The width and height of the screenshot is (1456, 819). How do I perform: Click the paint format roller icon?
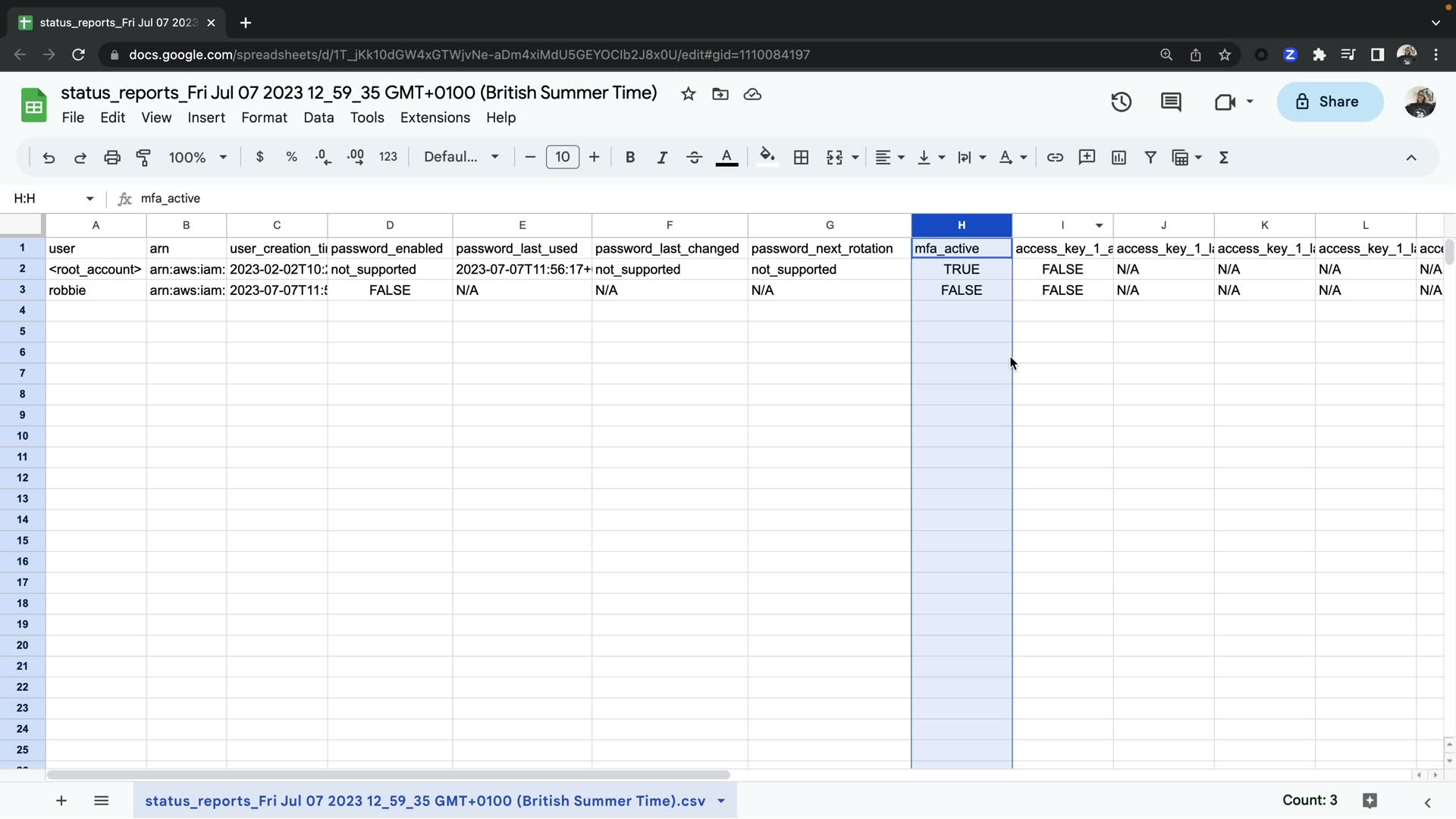pos(143,158)
